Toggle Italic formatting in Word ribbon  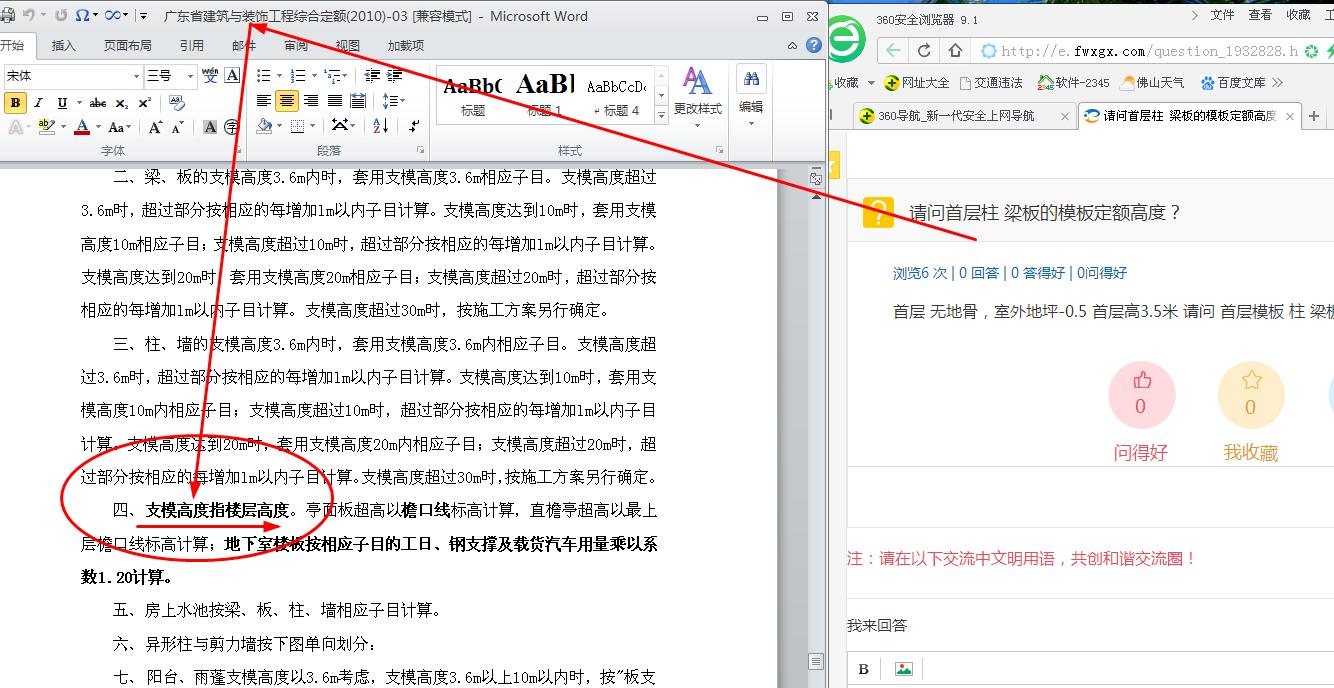click(39, 103)
